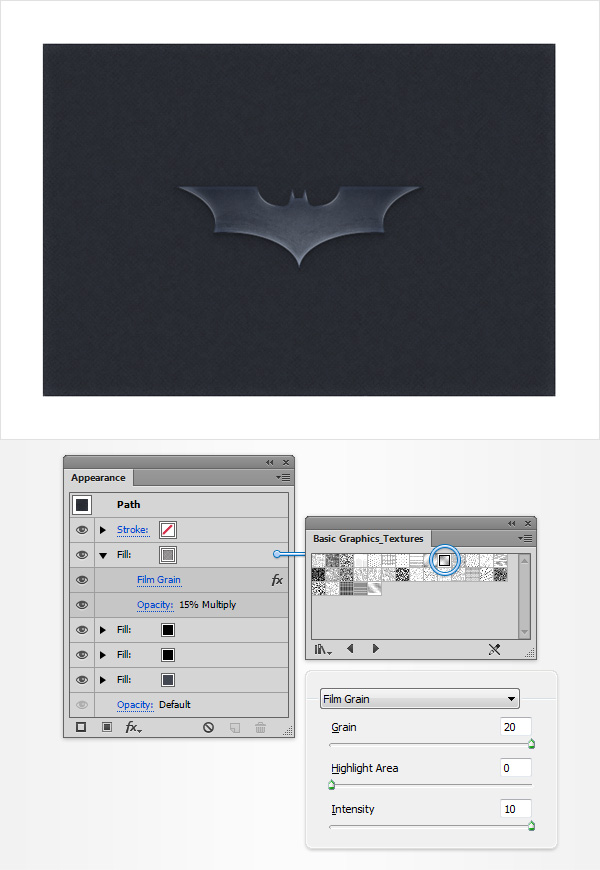600x870 pixels.
Task: Click the '15% Multiply' text
Action: [x=208, y=605]
